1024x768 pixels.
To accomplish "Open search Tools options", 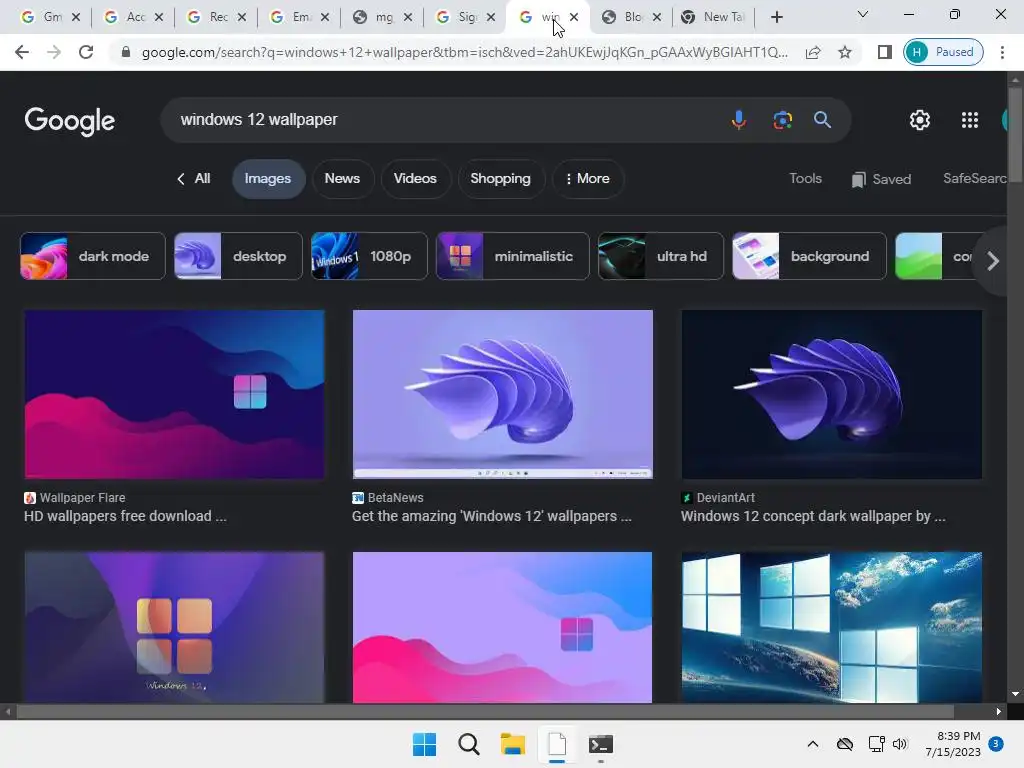I will tap(805, 178).
